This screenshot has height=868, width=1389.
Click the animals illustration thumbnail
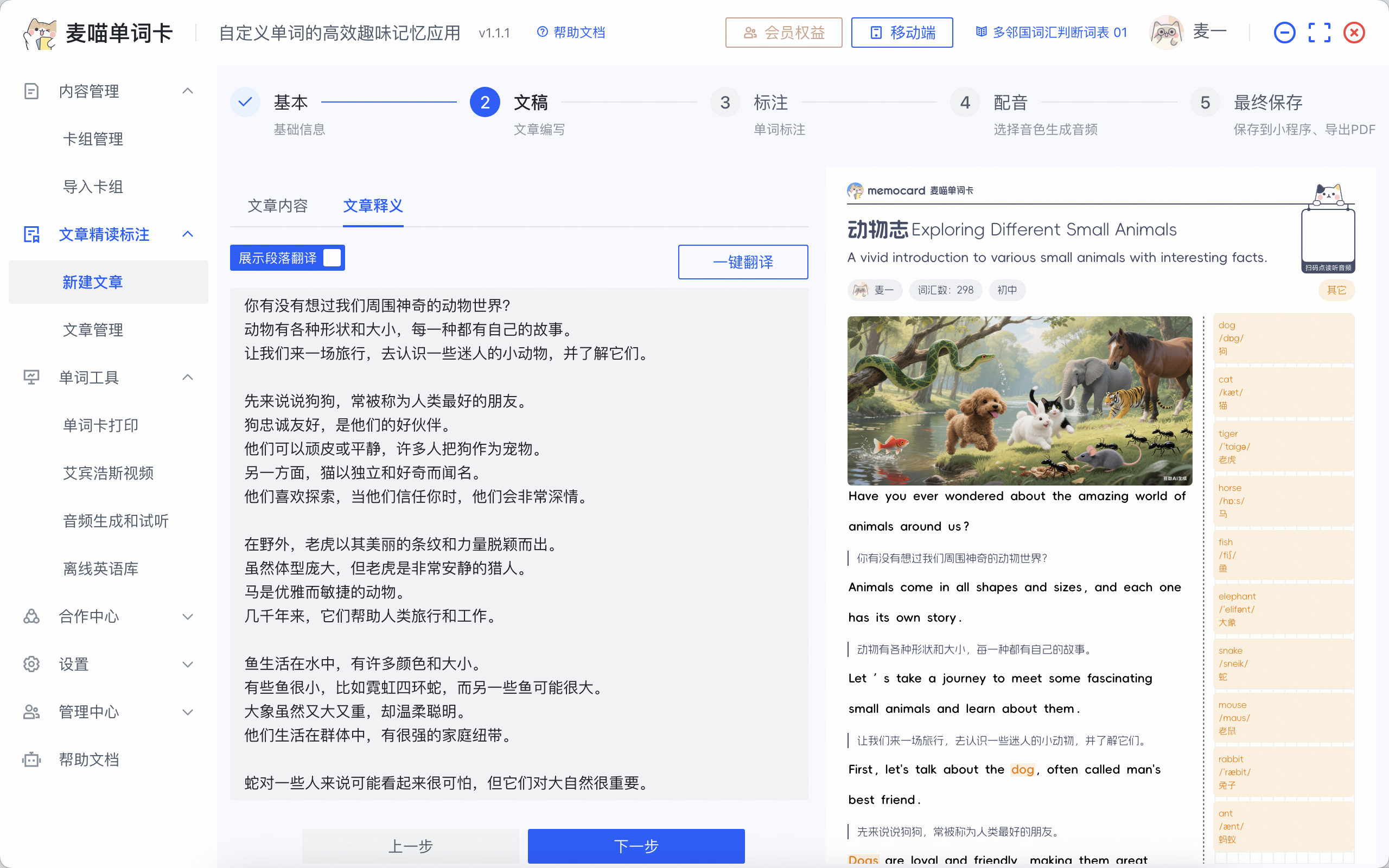[1020, 400]
